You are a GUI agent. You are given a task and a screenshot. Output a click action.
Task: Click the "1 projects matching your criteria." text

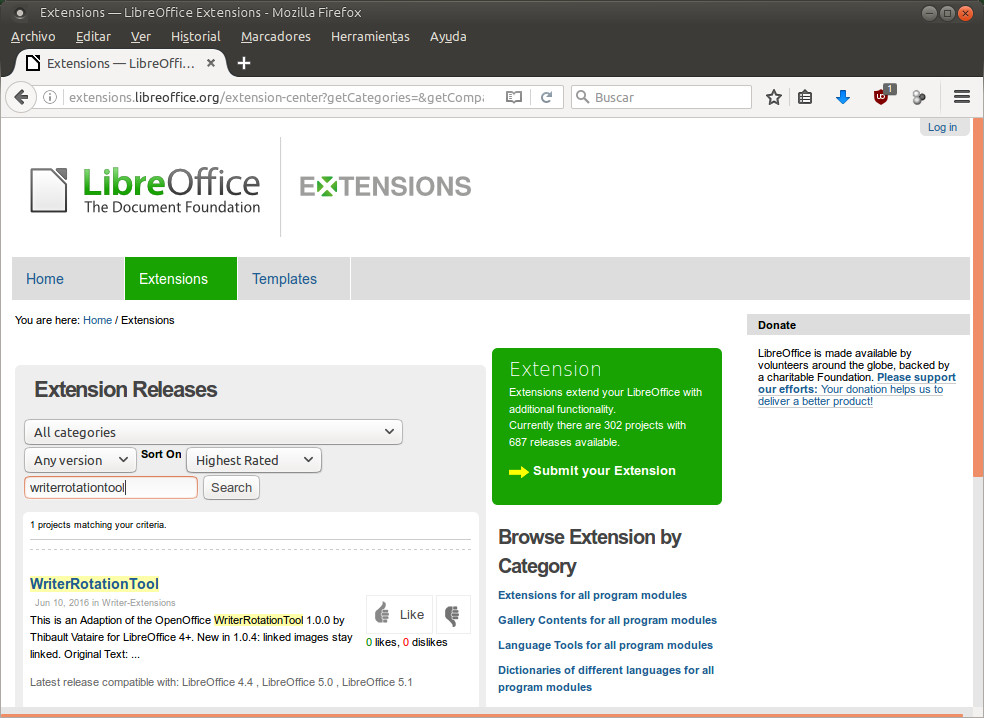click(x=99, y=525)
